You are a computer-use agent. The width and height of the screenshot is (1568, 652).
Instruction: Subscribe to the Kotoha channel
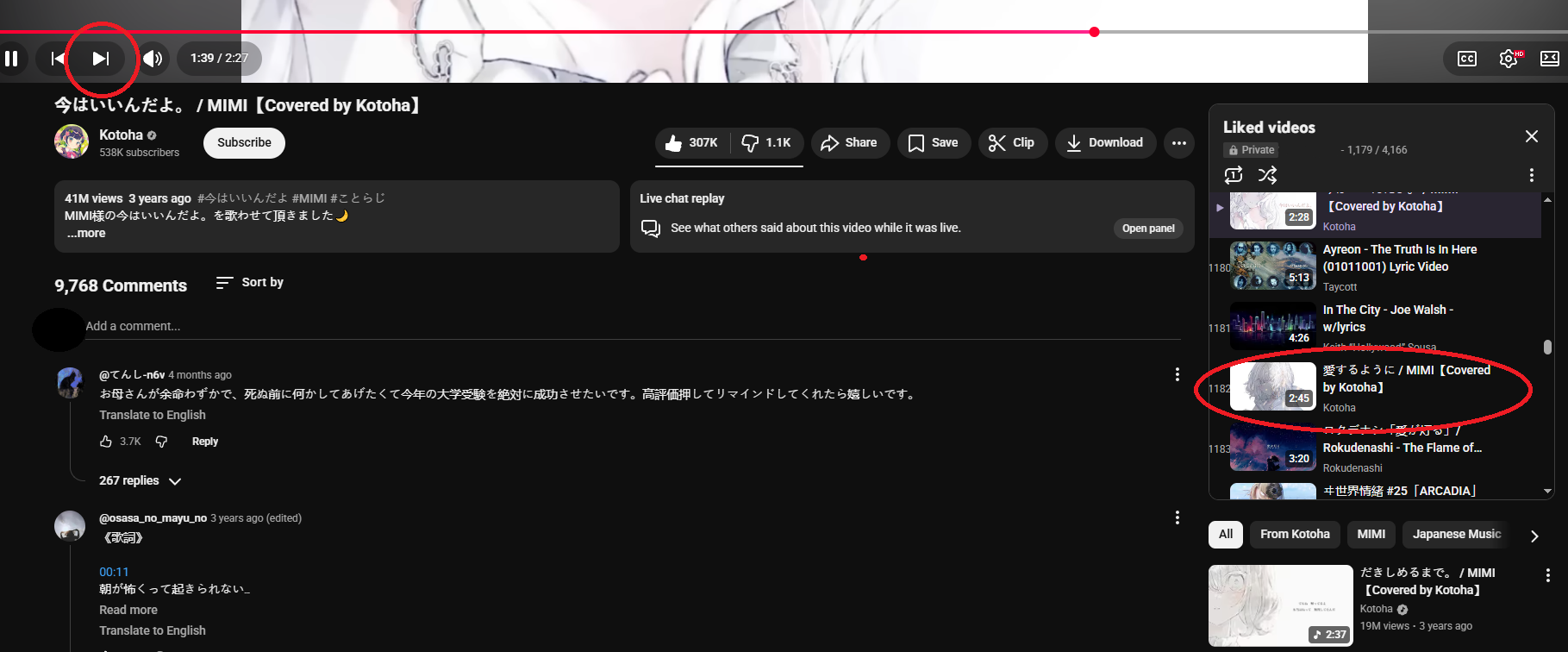point(244,142)
